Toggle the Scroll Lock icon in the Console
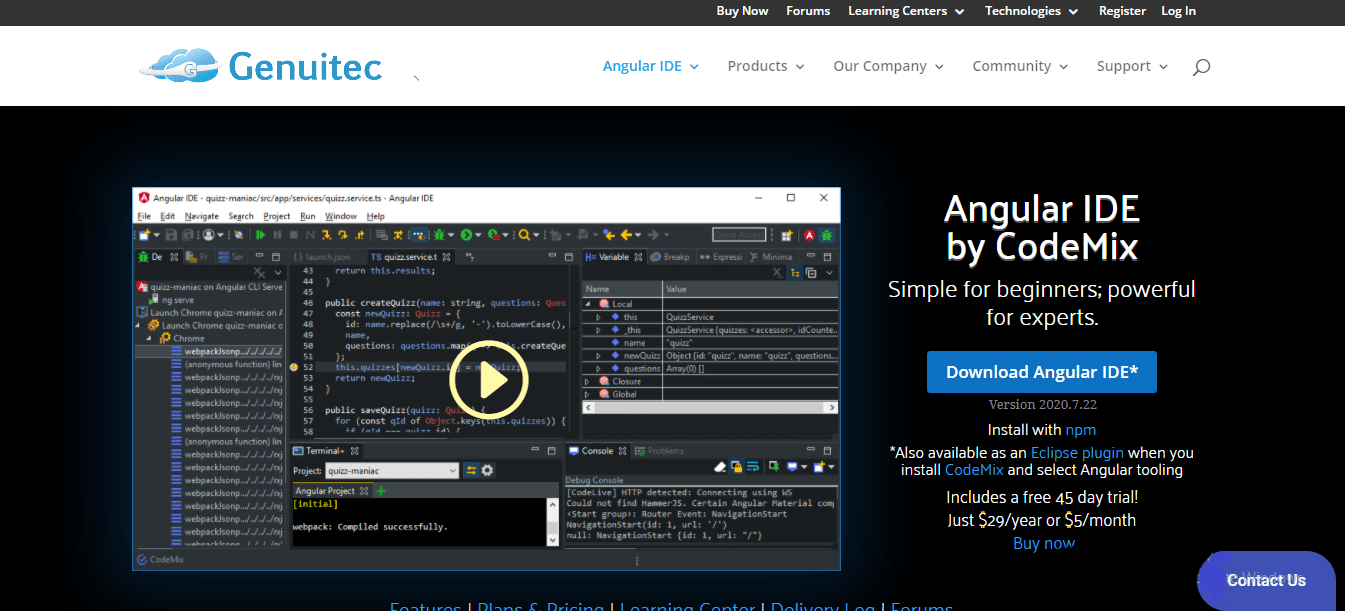Viewport: 1345px width, 611px height. point(736,466)
